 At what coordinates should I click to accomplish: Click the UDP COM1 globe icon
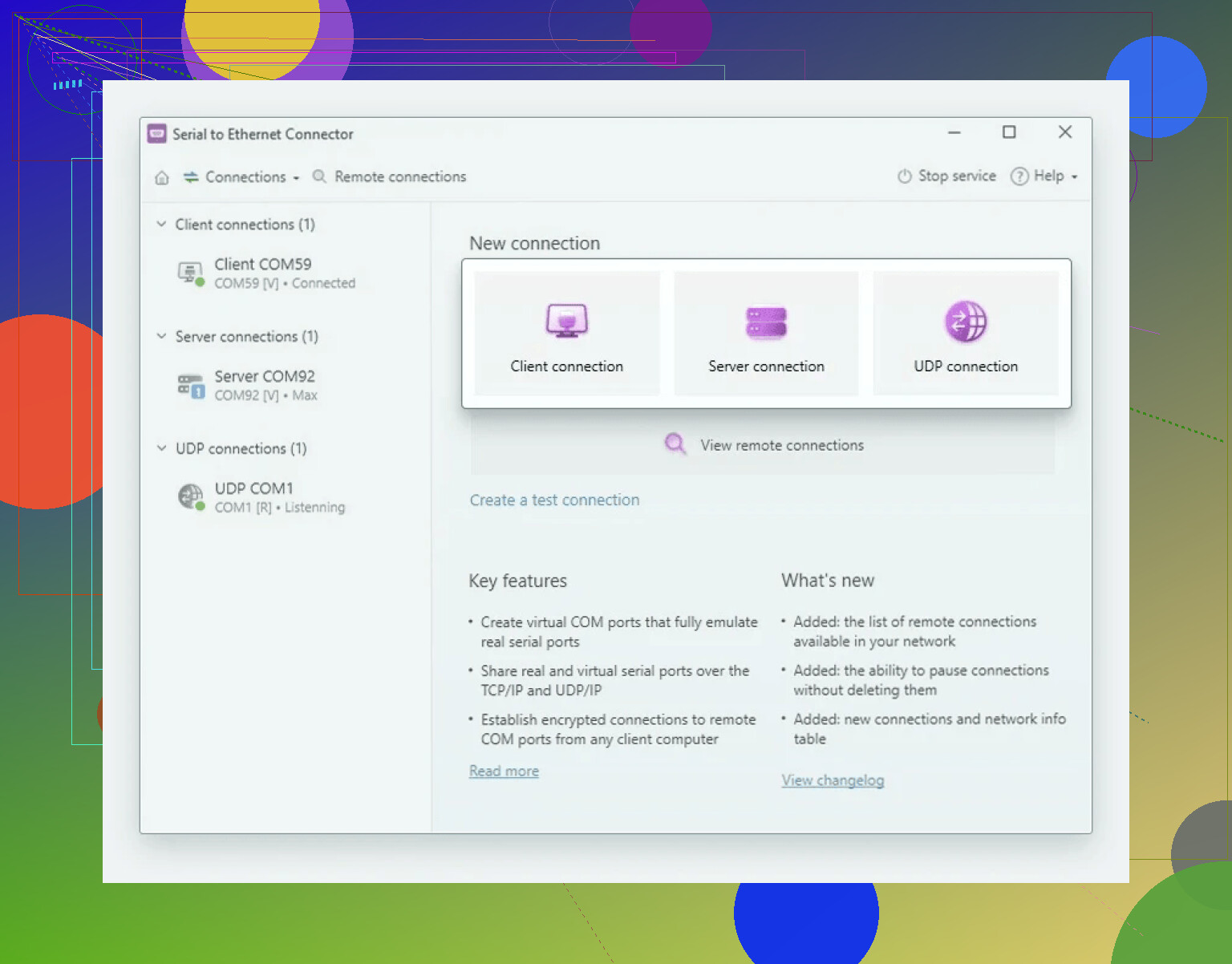[x=191, y=497]
